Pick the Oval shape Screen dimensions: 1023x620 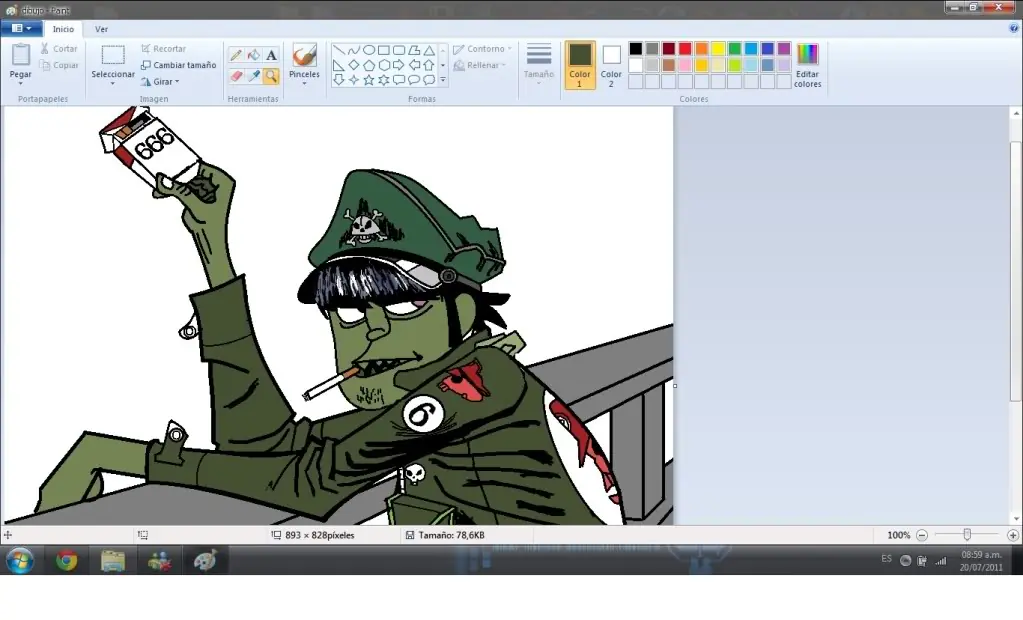[x=369, y=50]
